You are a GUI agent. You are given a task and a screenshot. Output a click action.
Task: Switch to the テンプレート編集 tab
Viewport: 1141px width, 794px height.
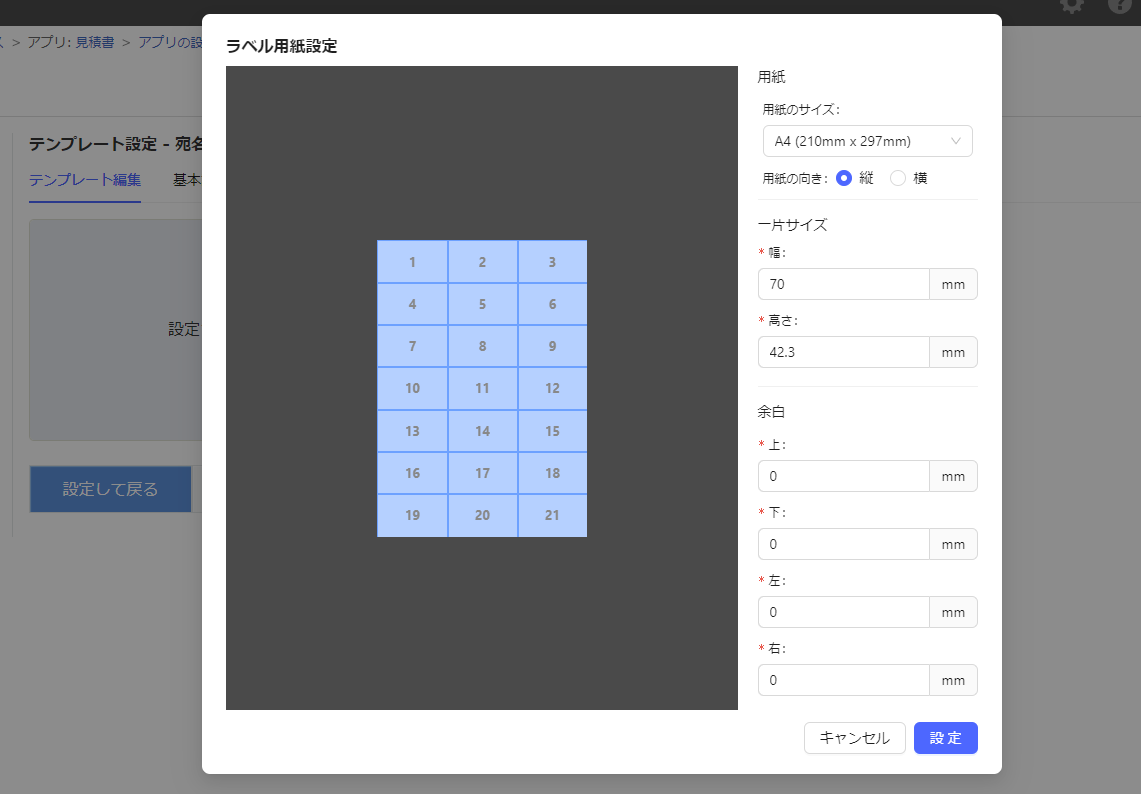tap(84, 180)
